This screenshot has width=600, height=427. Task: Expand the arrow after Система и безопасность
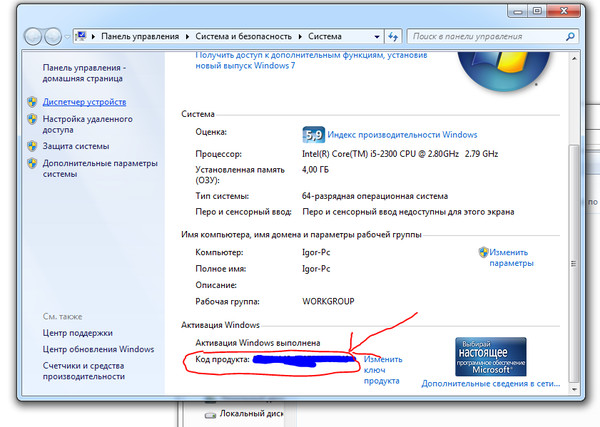click(300, 37)
